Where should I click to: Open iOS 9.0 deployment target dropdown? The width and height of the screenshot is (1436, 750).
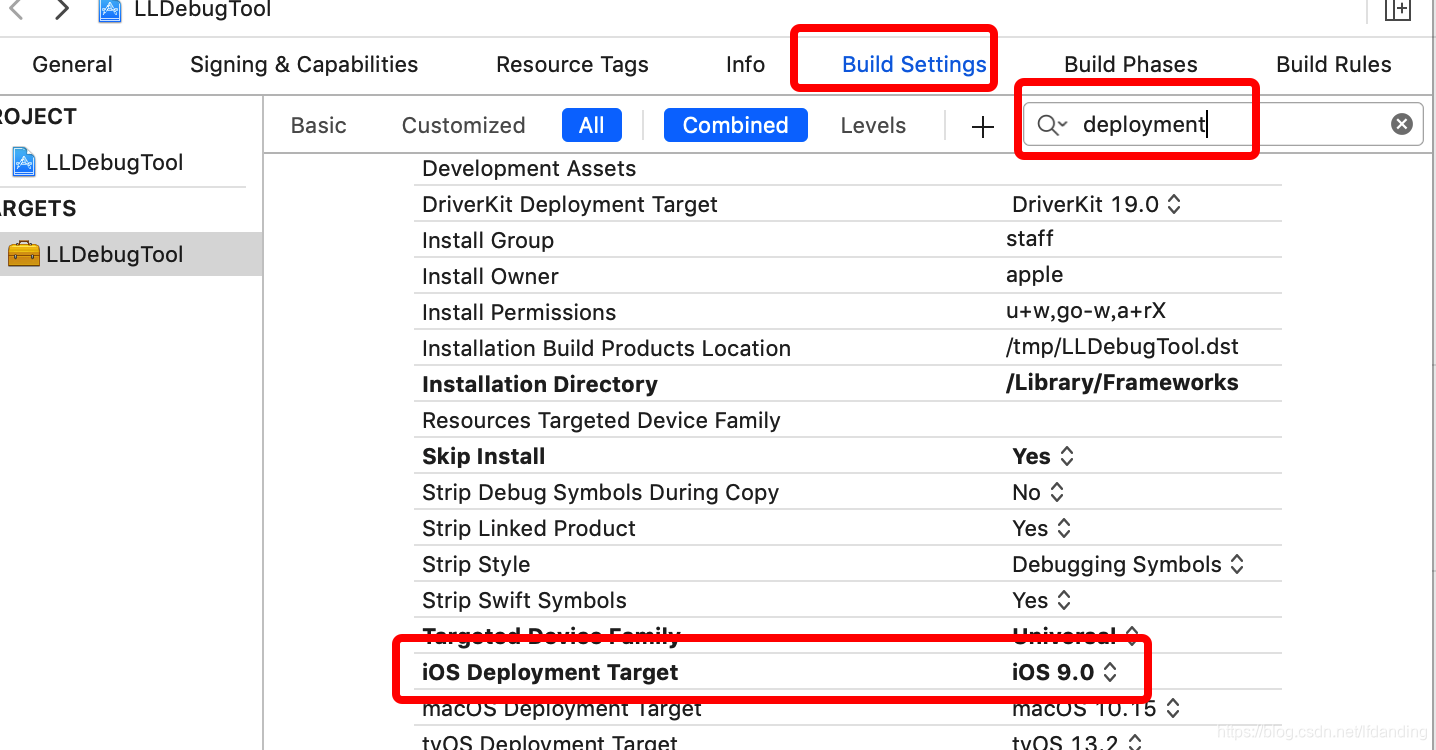coord(1064,672)
